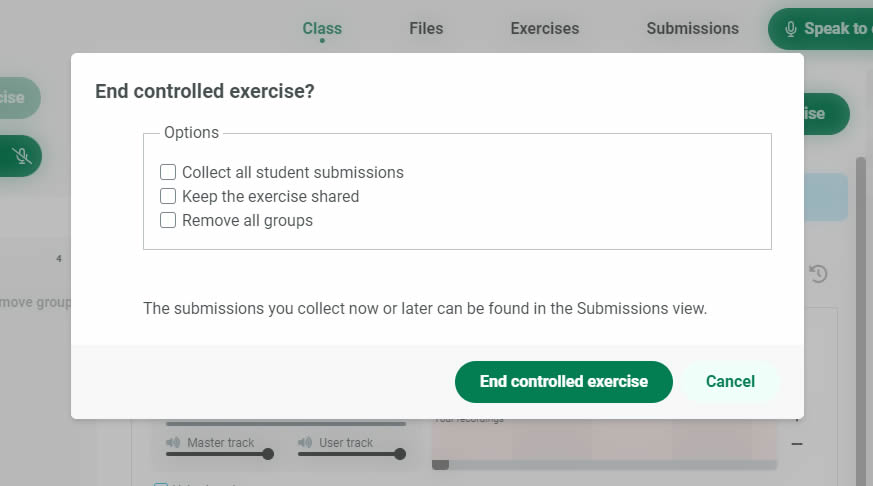
Task: Click the Master track speaker icon
Action: tap(173, 442)
